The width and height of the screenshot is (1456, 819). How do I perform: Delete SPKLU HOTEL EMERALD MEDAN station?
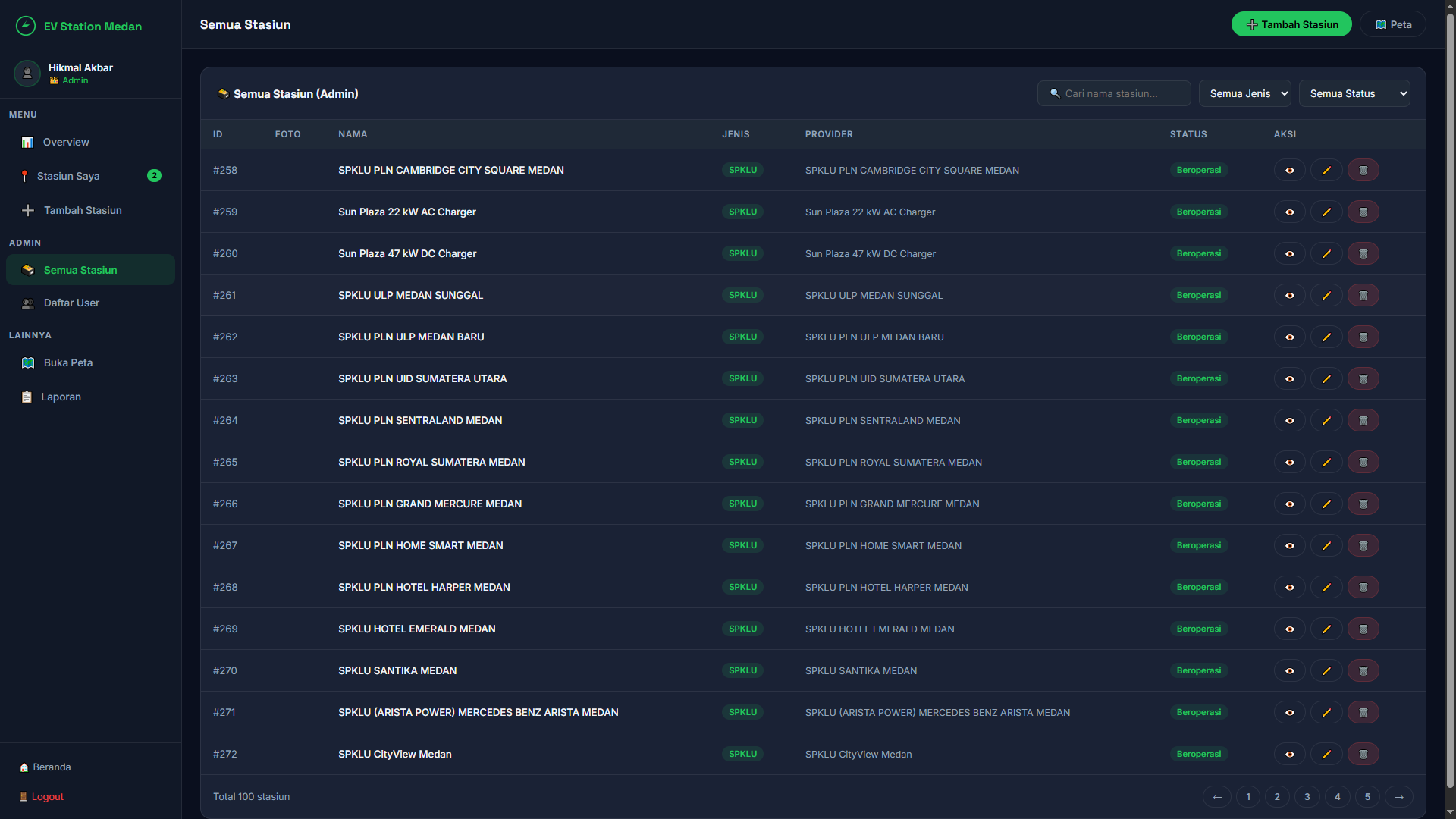click(x=1363, y=629)
